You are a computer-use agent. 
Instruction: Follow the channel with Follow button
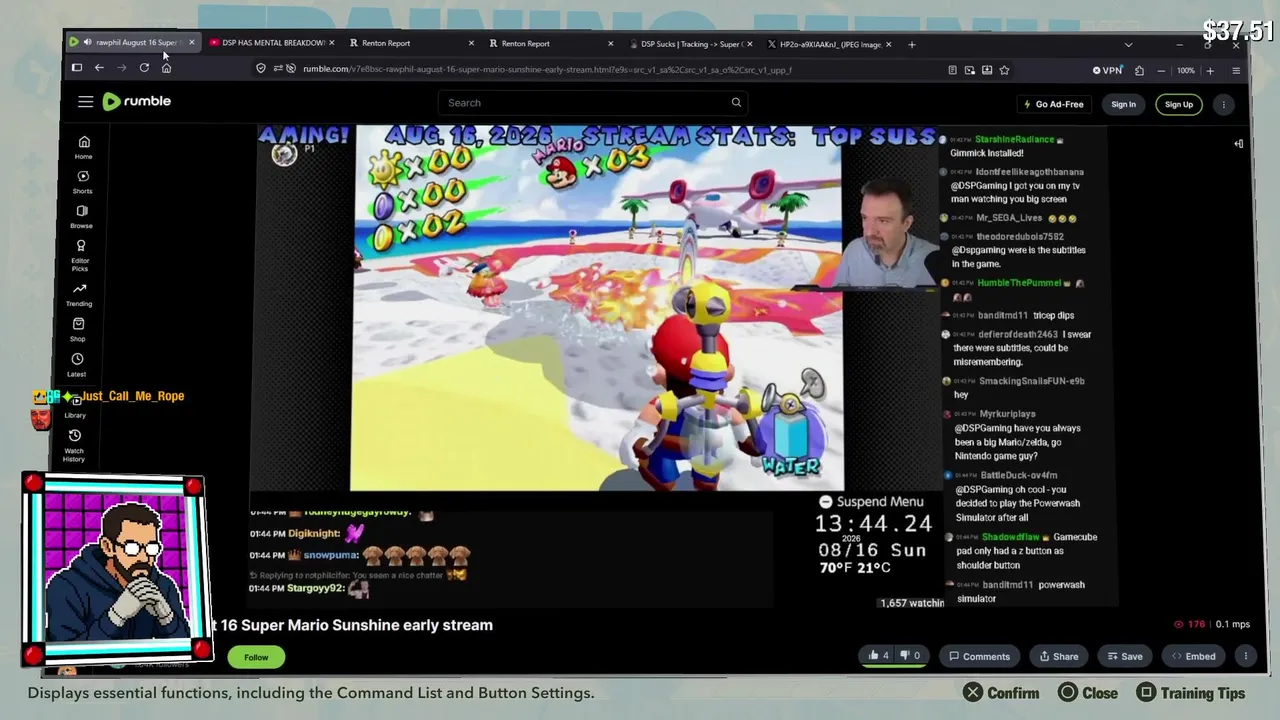click(256, 657)
